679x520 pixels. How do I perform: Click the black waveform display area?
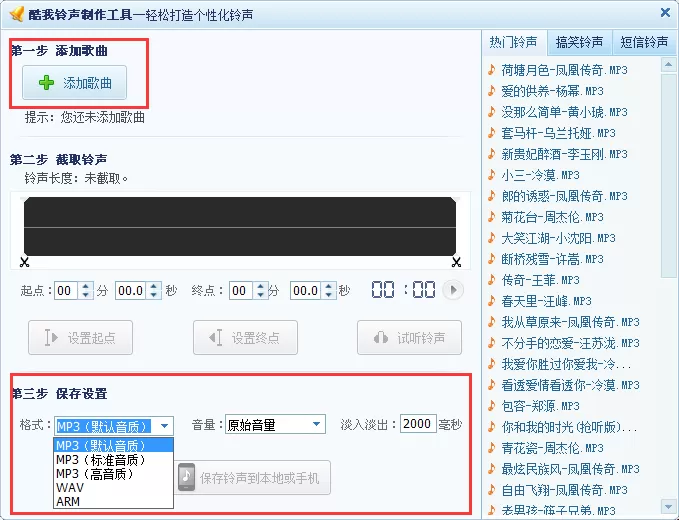[x=240, y=226]
